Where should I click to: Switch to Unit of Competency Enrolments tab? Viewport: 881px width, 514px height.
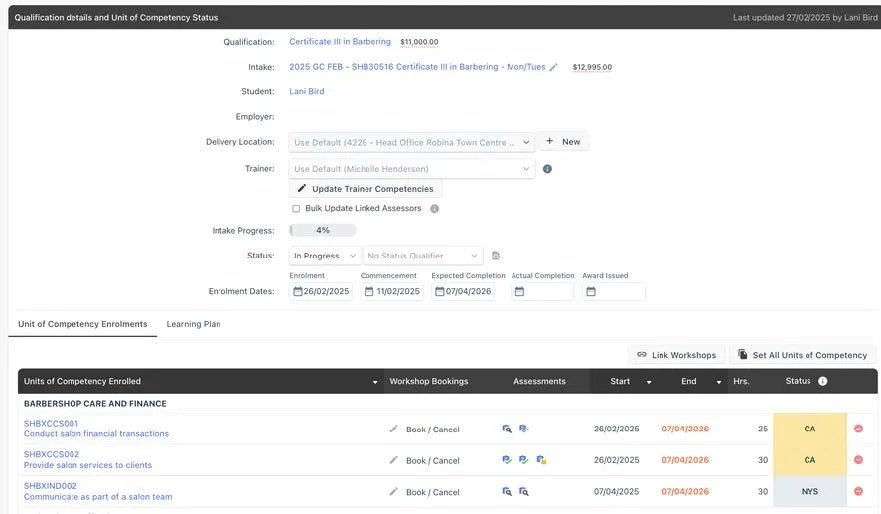[83, 324]
